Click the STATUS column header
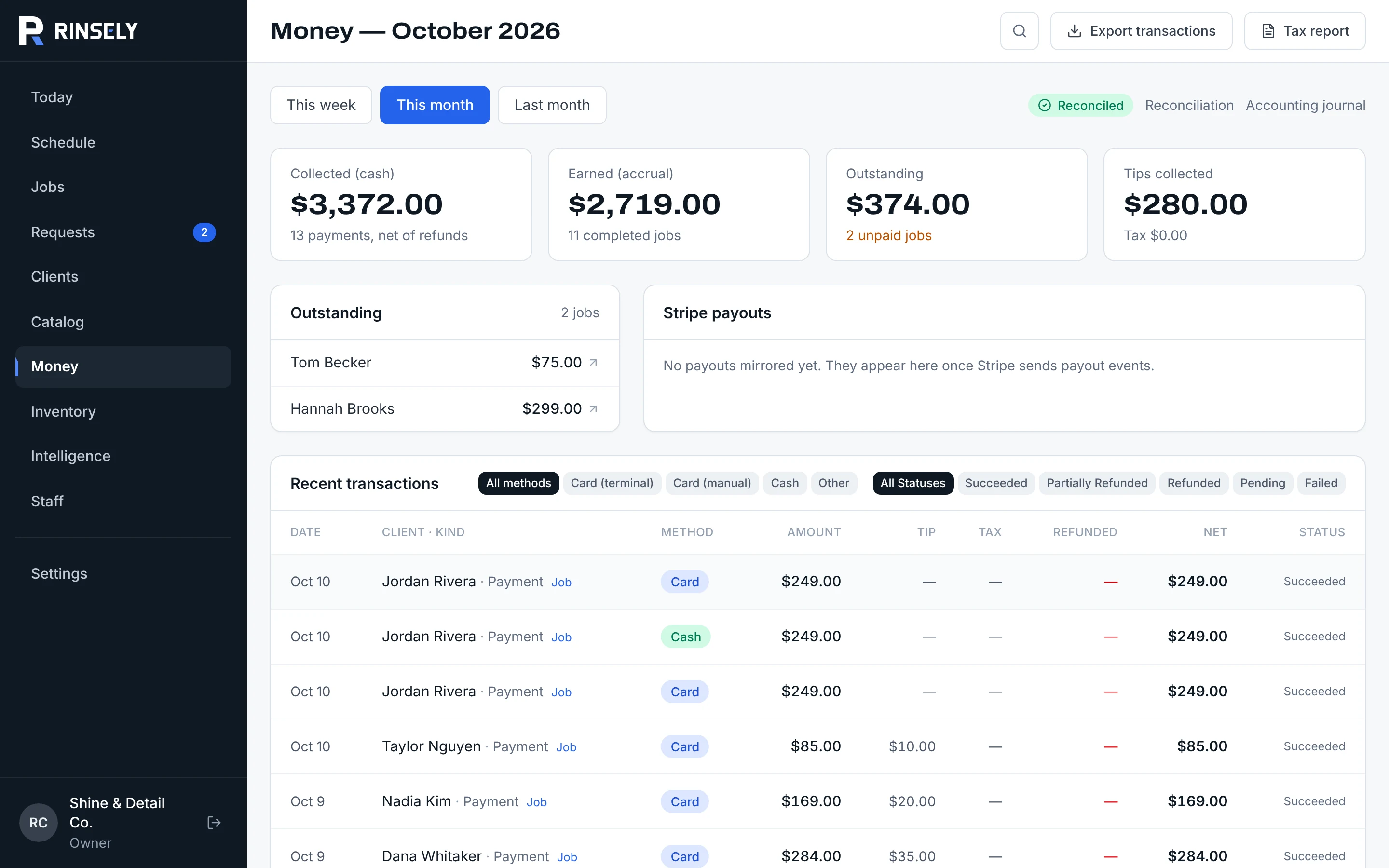The height and width of the screenshot is (868, 1389). click(1322, 532)
